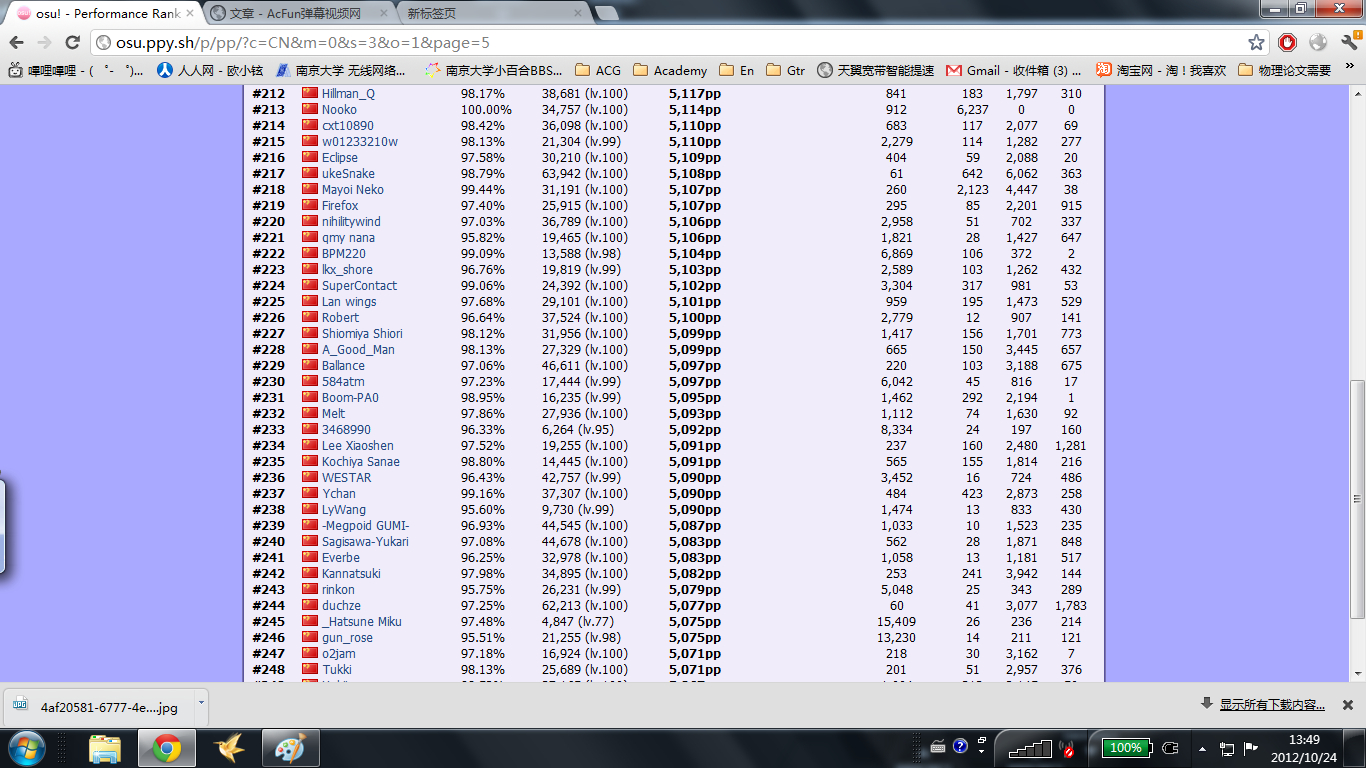Open player Hillman_Q's profile
This screenshot has width=1366, height=768.
[348, 93]
